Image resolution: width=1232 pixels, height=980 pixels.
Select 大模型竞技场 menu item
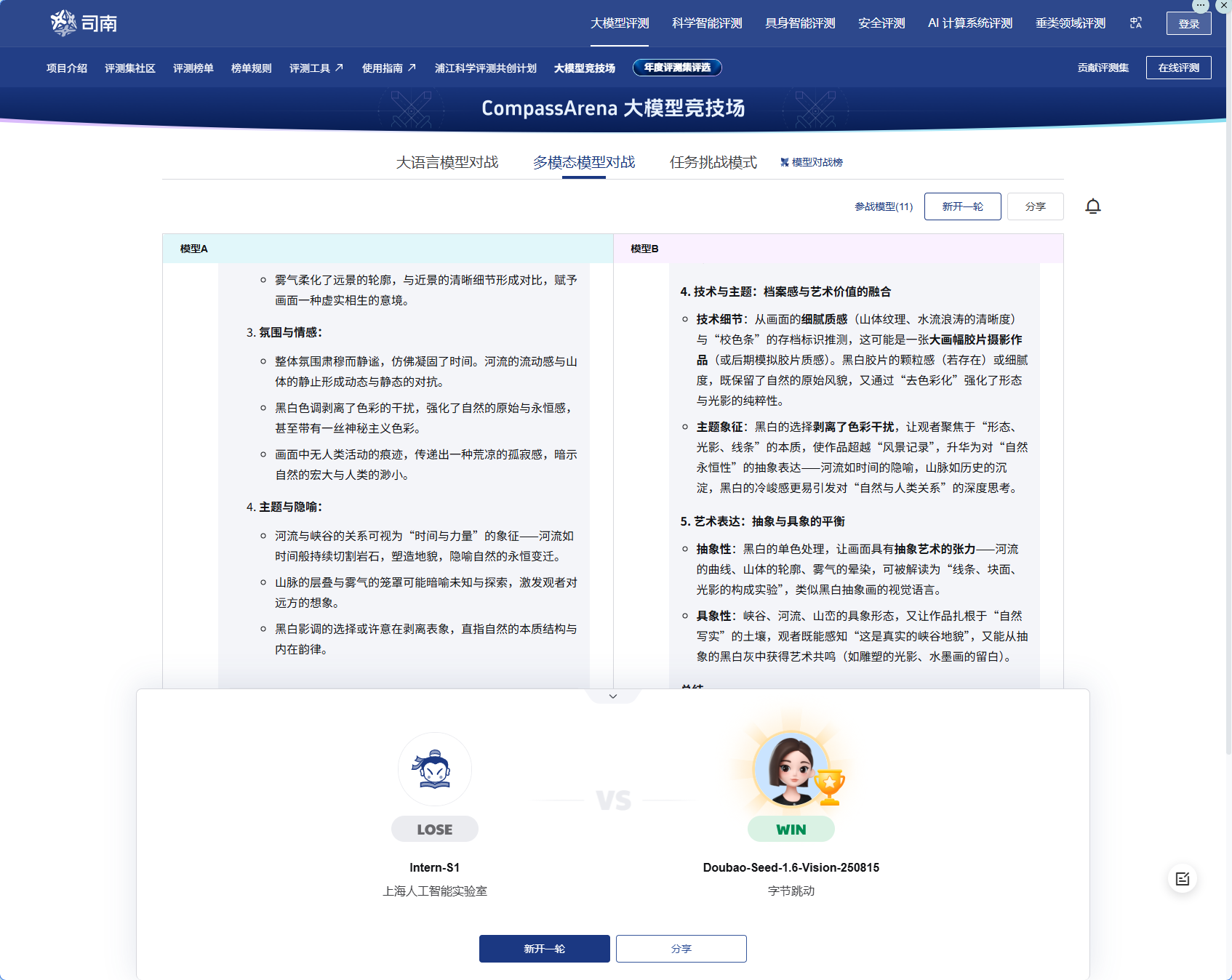point(585,68)
